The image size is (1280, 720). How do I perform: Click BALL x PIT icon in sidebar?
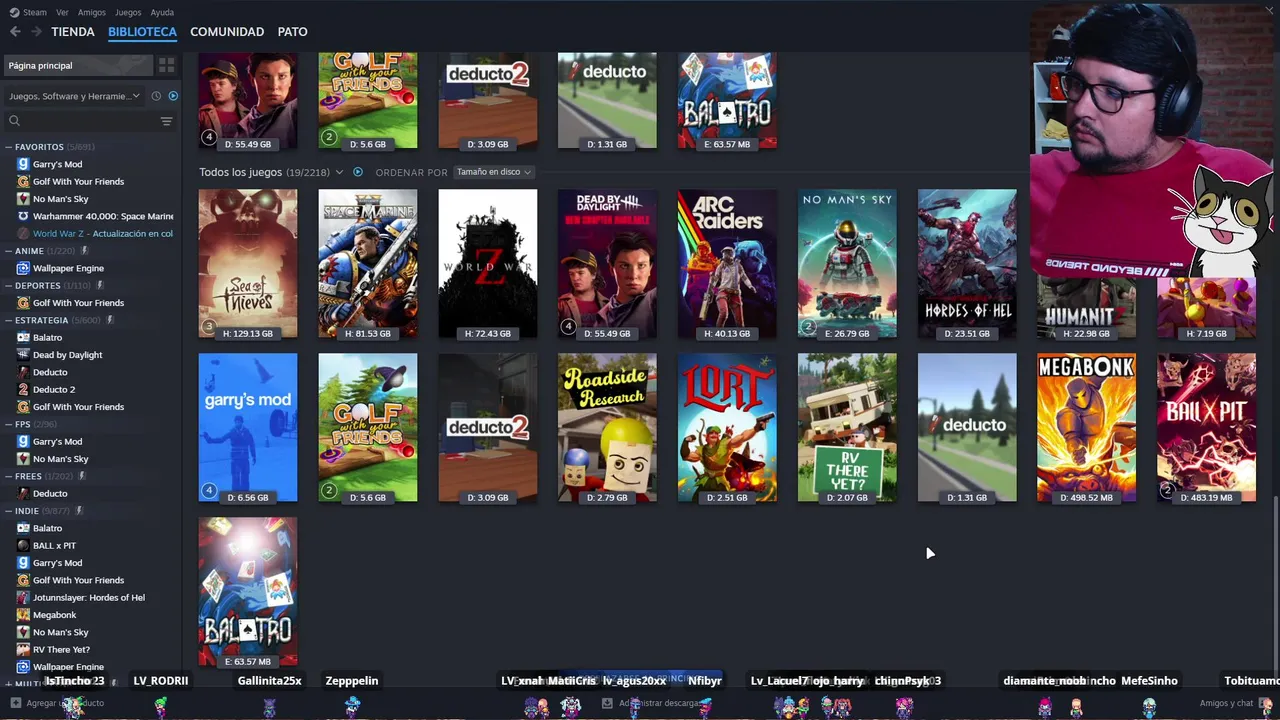coord(23,546)
